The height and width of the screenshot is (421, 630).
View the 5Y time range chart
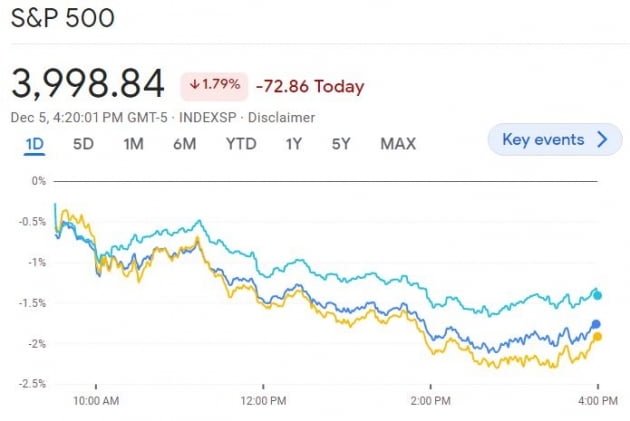341,144
